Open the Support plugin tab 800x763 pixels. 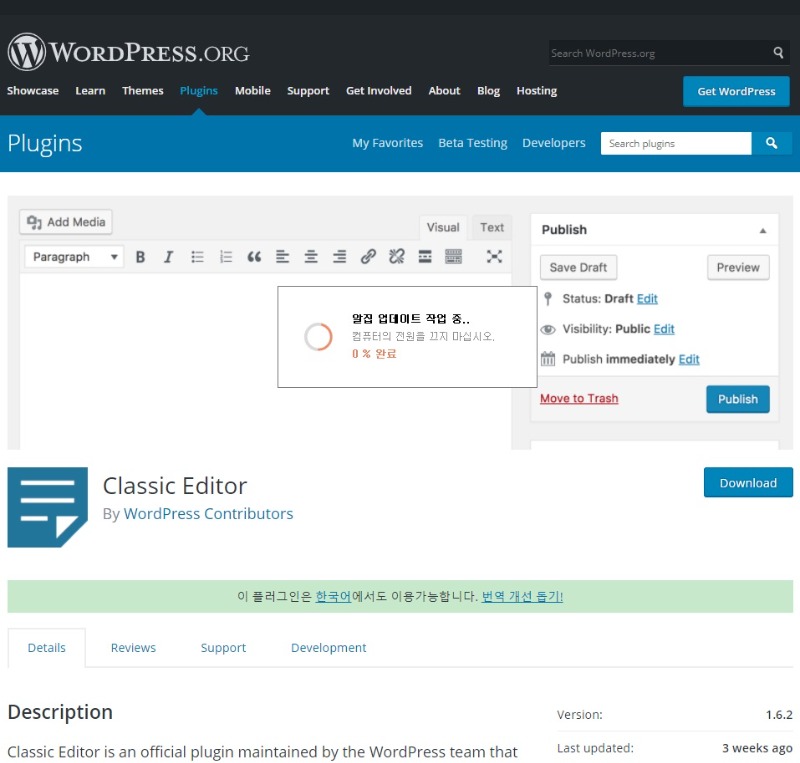coord(223,648)
